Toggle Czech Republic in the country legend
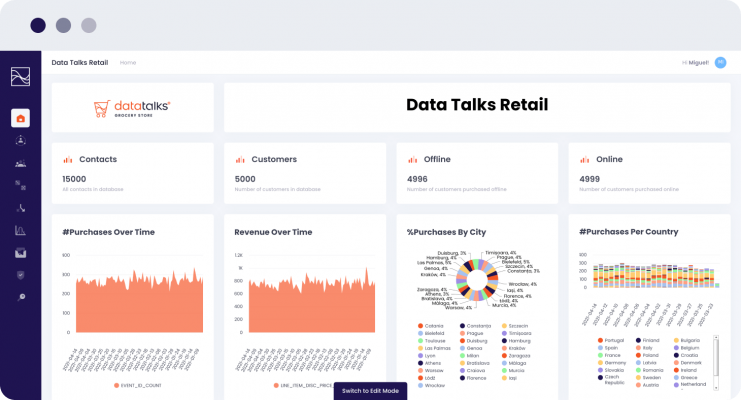 pyautogui.click(x=610, y=380)
